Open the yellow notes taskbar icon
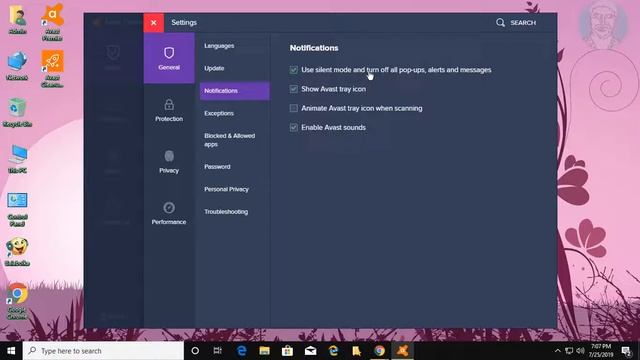640x360 pixels. (x=356, y=351)
